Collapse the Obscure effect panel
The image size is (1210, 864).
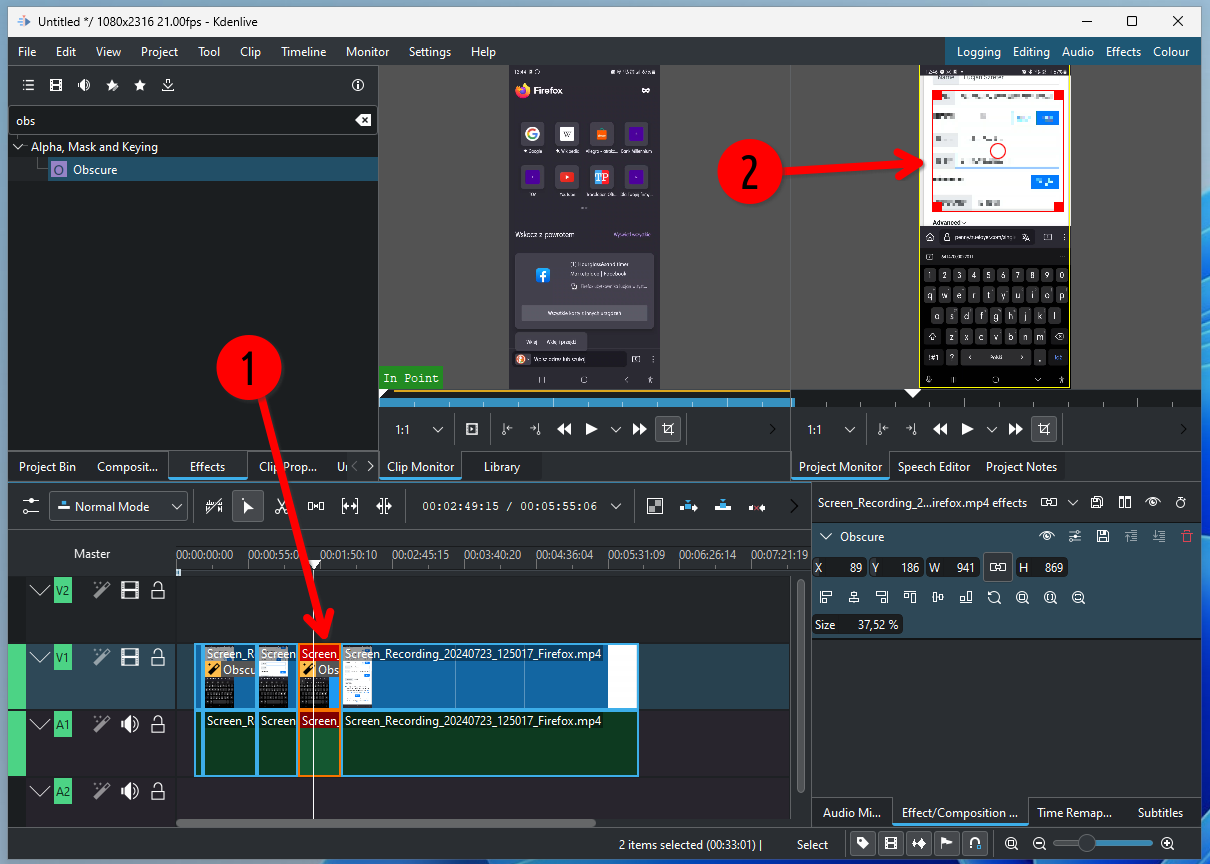(827, 537)
